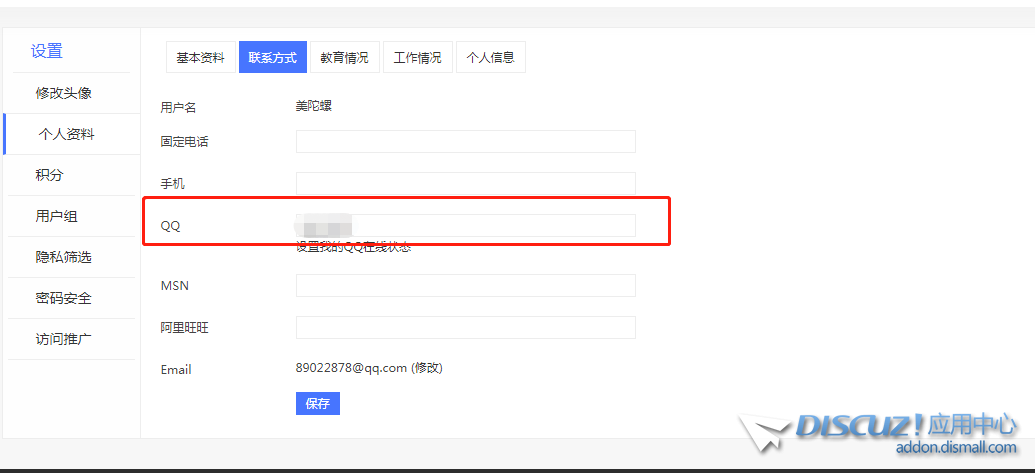Click the Discuz! 应用中心 watermark logo
Screen dimensions: 1035x473
880,432
